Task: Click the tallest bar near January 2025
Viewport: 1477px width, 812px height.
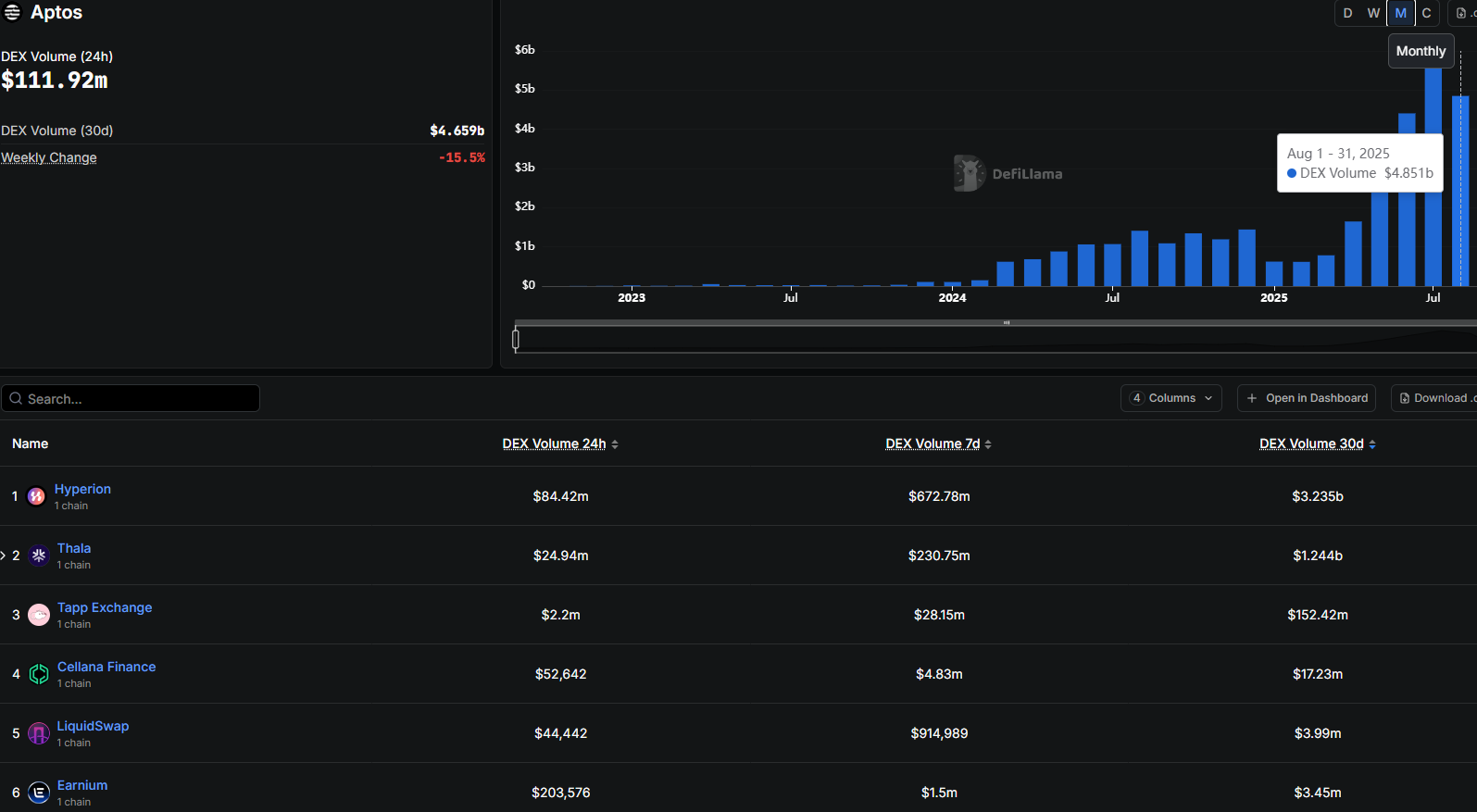Action: [1247, 257]
